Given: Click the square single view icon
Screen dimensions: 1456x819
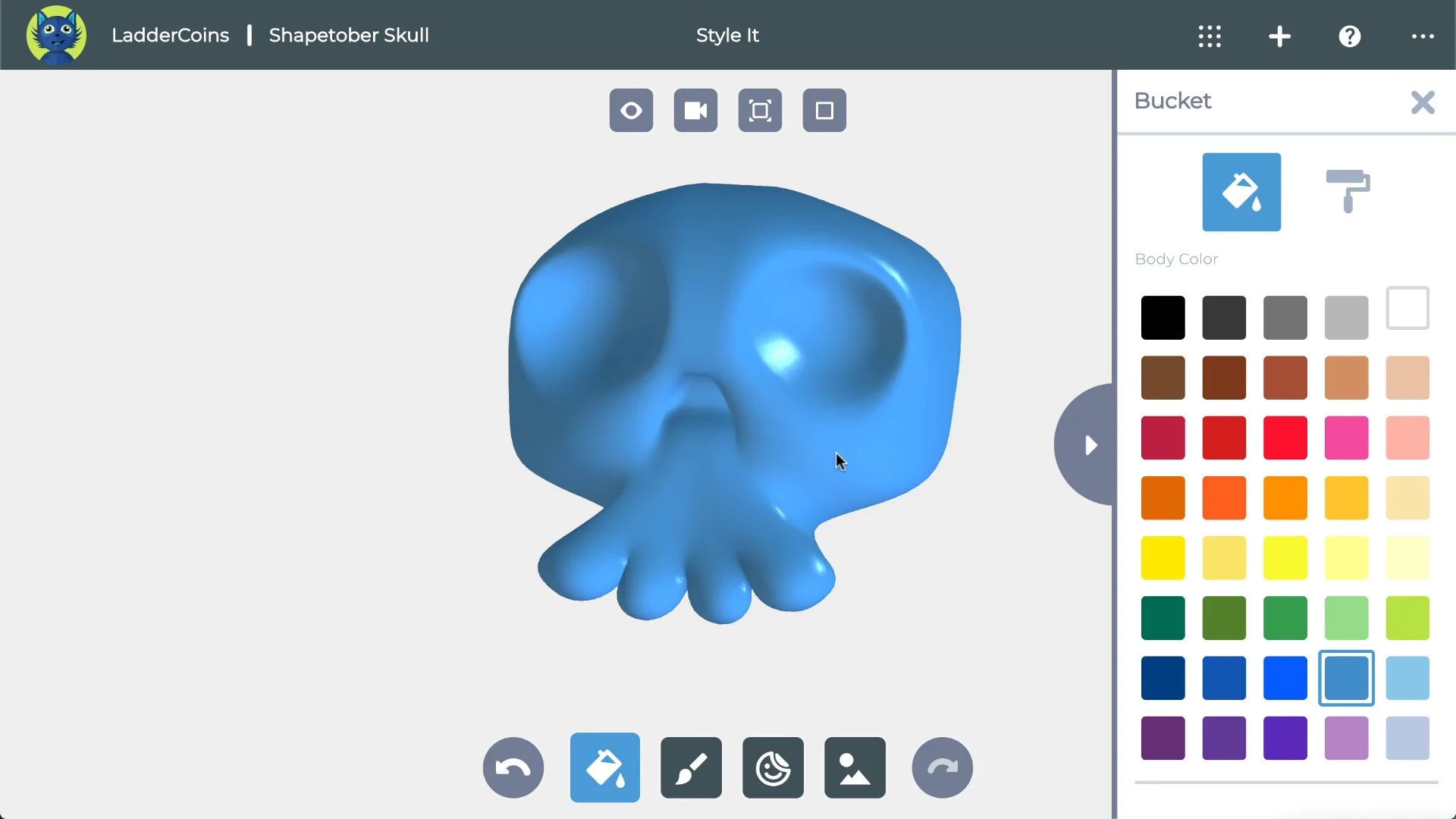Looking at the screenshot, I should pos(824,111).
